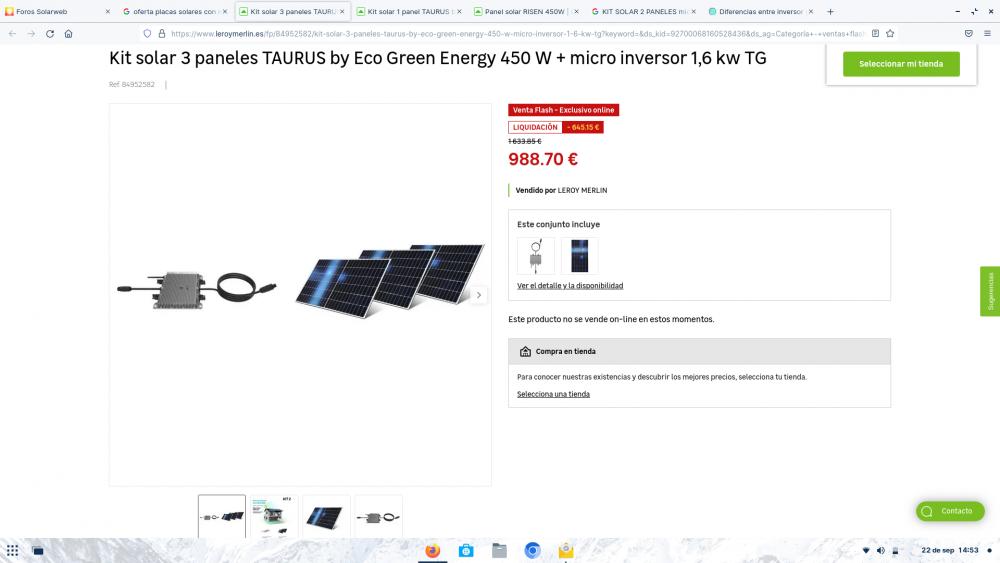This screenshot has width=1000, height=563.
Task: Go to the browser home page icon
Action: point(68,34)
